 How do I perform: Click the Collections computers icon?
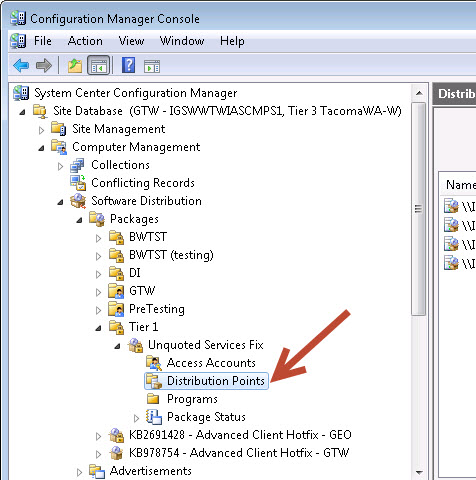coord(77,165)
